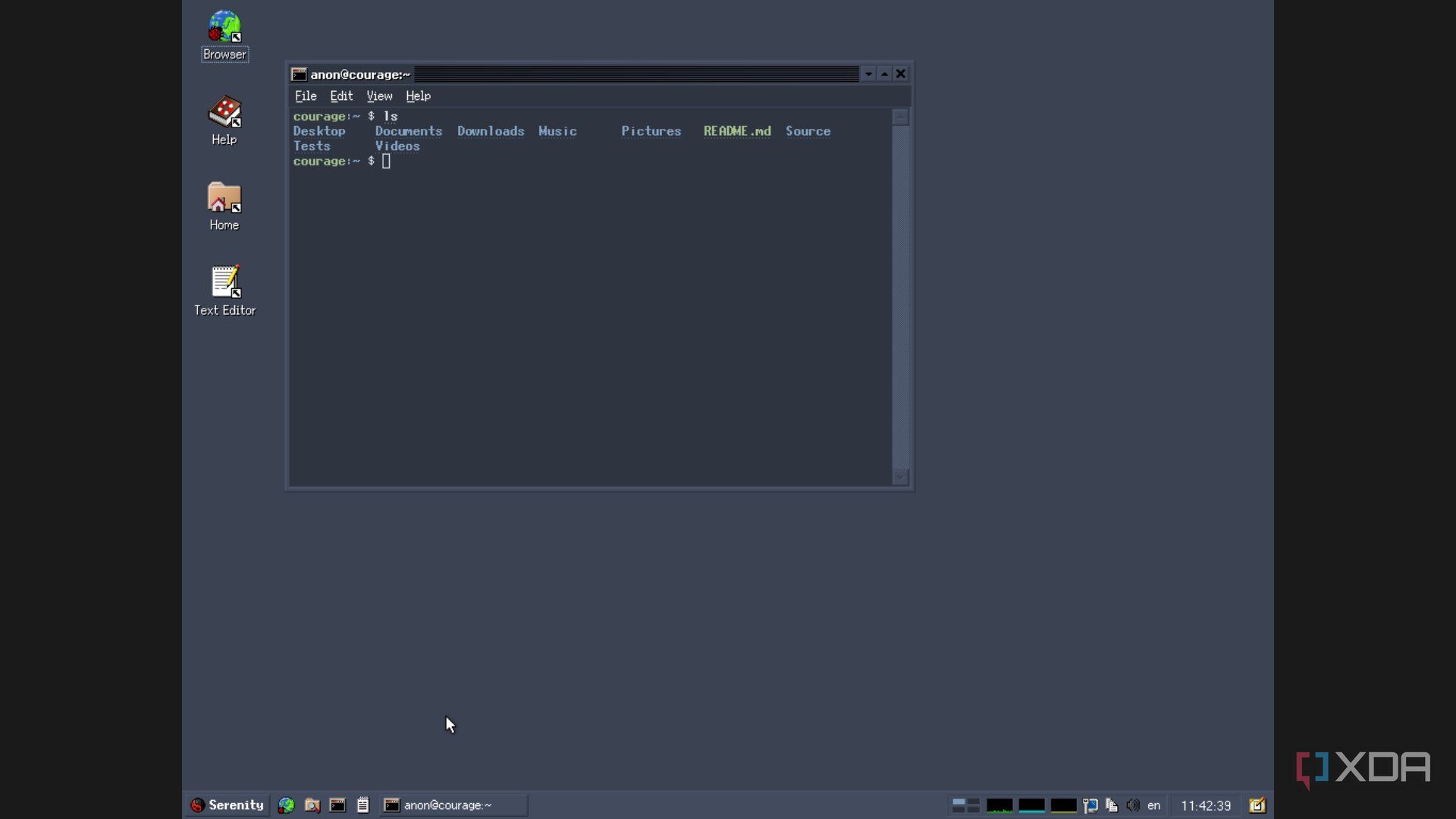The image size is (1456, 819).
Task: Open the Serenity start menu
Action: [227, 805]
